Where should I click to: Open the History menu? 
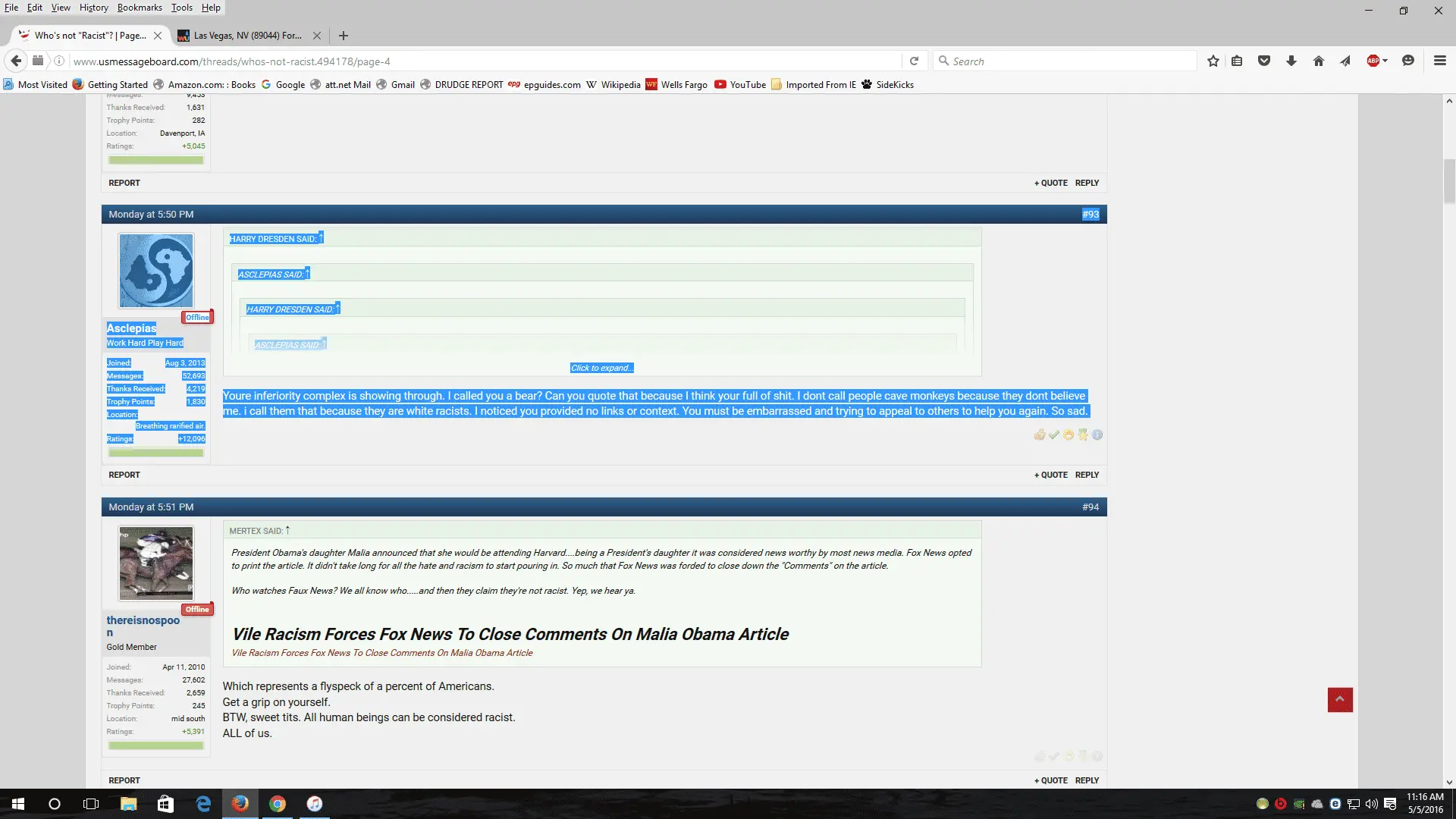(93, 8)
